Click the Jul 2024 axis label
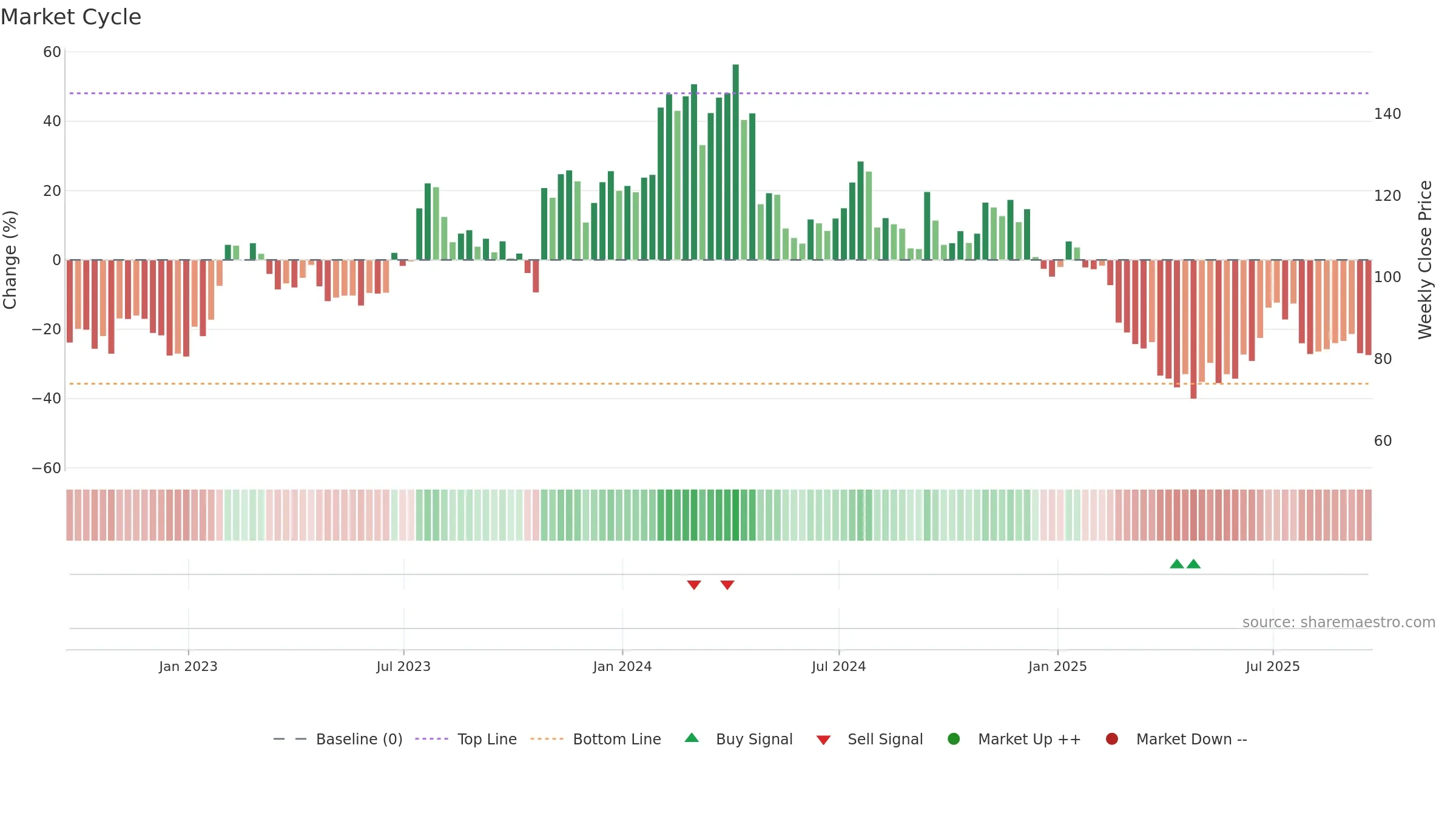This screenshot has height=819, width=1456. [x=839, y=666]
